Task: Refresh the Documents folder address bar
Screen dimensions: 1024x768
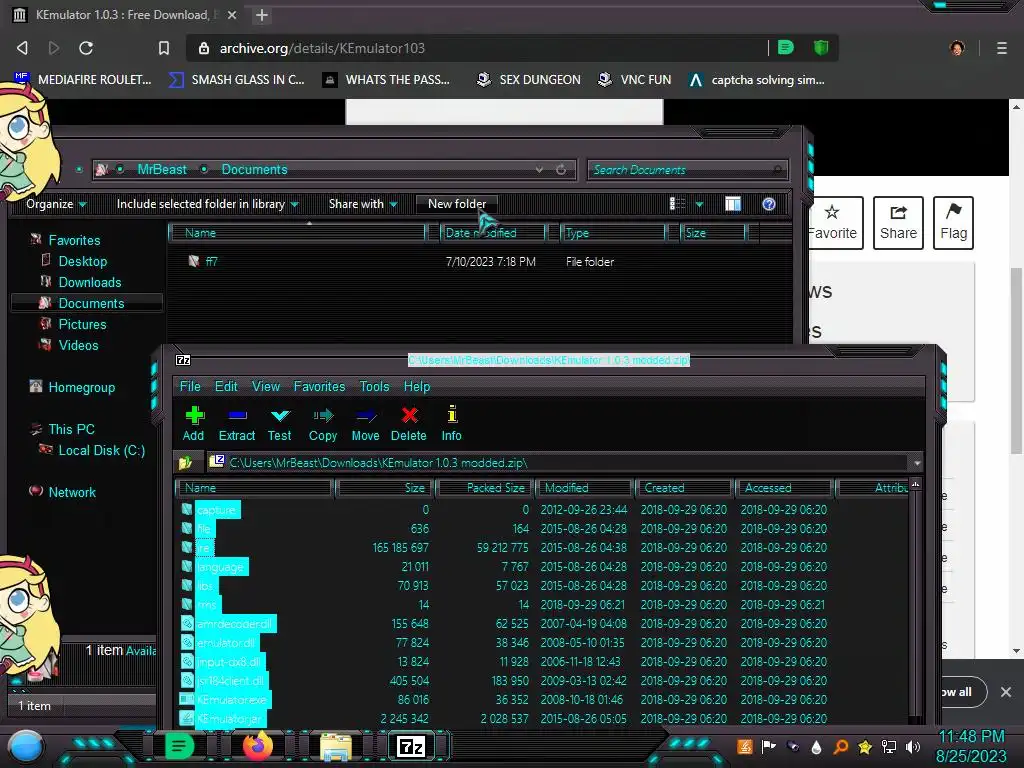Action: tap(561, 170)
